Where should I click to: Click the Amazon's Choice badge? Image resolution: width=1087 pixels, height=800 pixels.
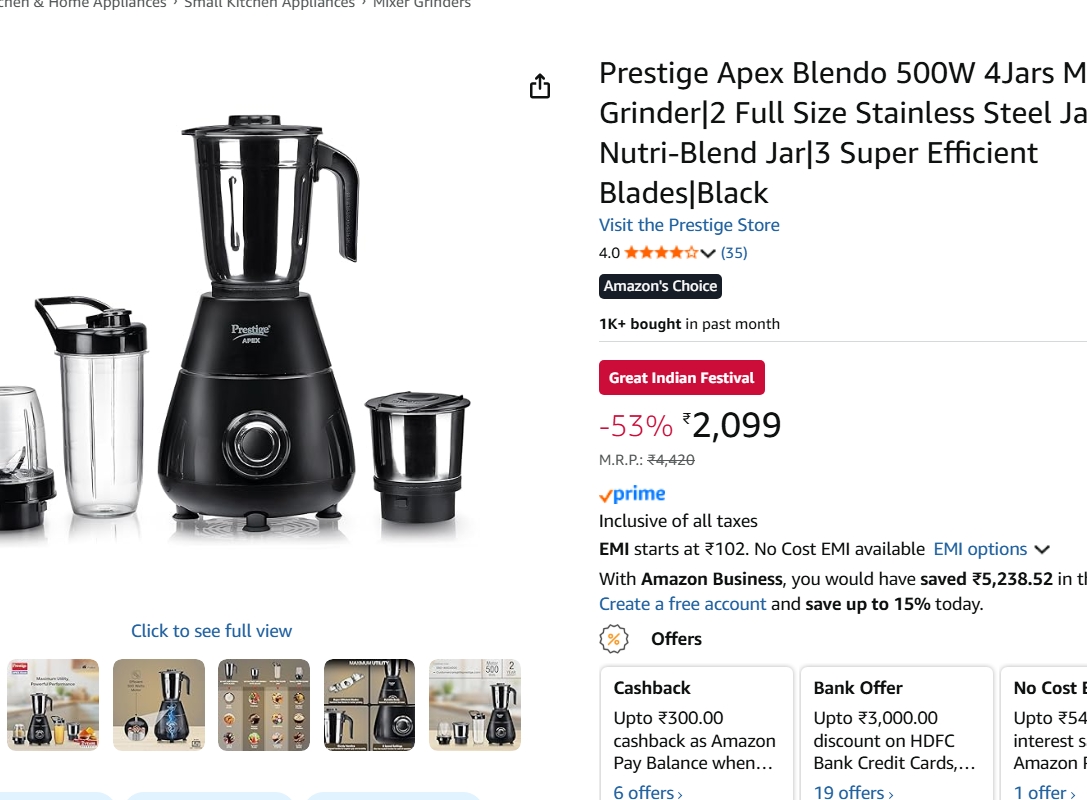tap(659, 285)
